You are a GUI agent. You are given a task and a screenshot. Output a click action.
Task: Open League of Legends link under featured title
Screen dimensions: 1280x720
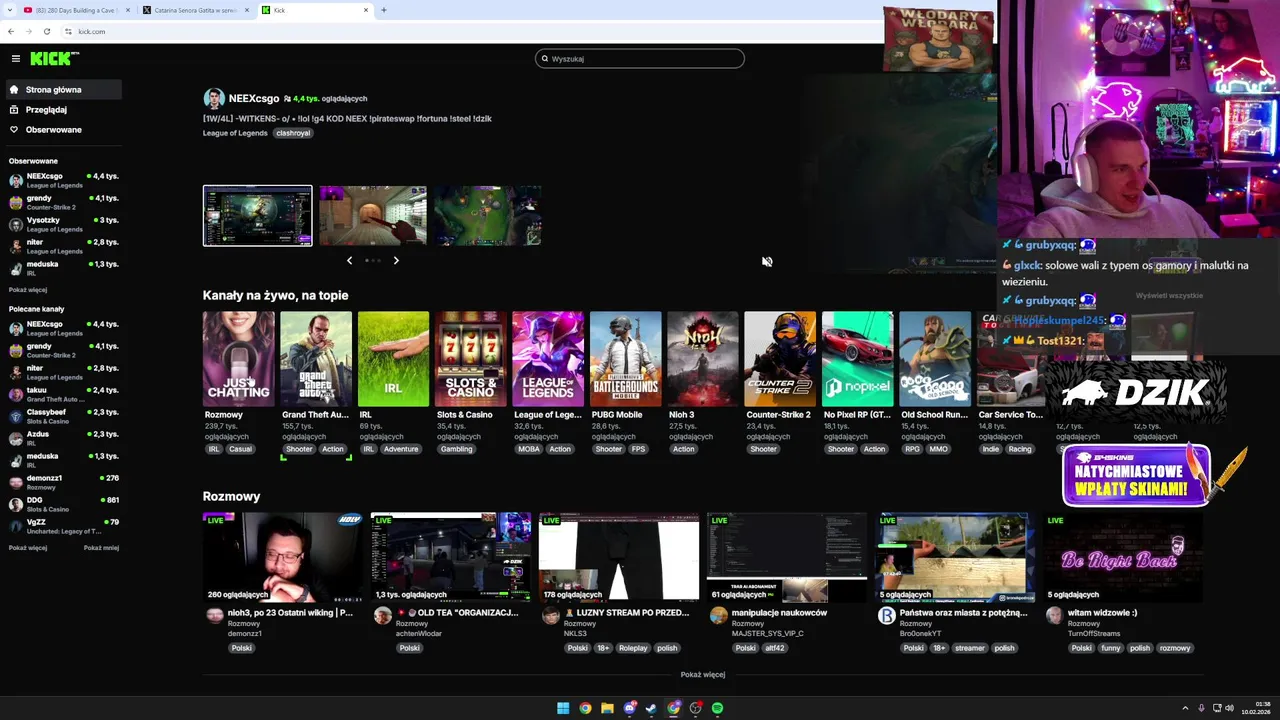coord(235,133)
